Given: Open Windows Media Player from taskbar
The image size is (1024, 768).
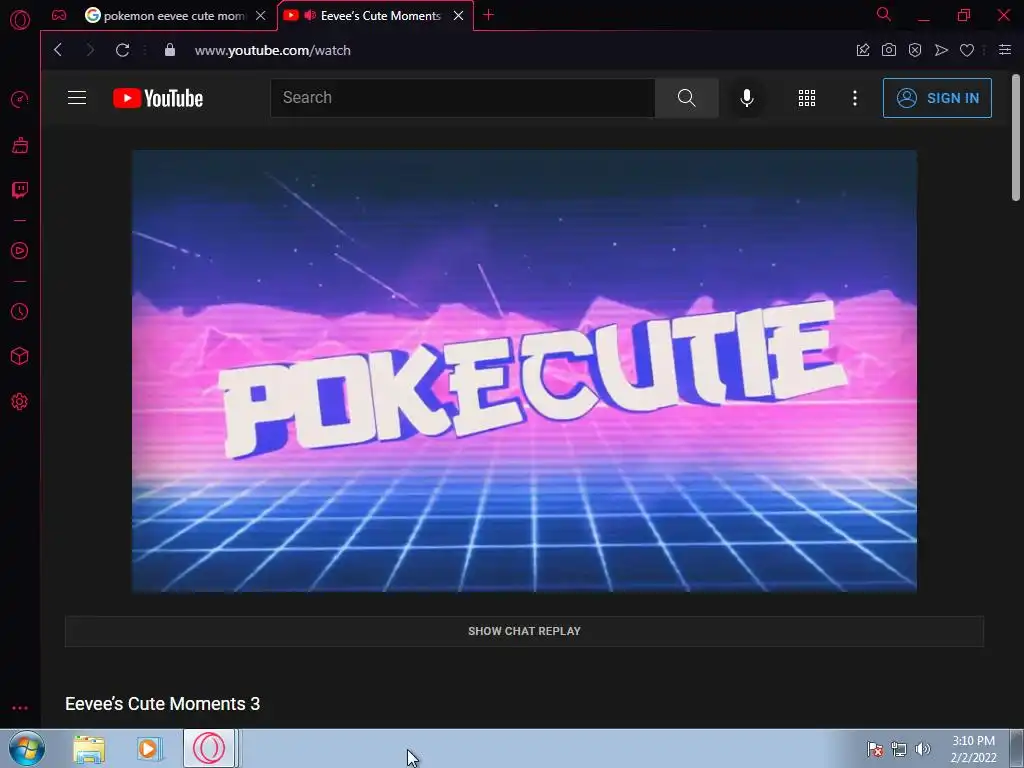Looking at the screenshot, I should pyautogui.click(x=149, y=749).
